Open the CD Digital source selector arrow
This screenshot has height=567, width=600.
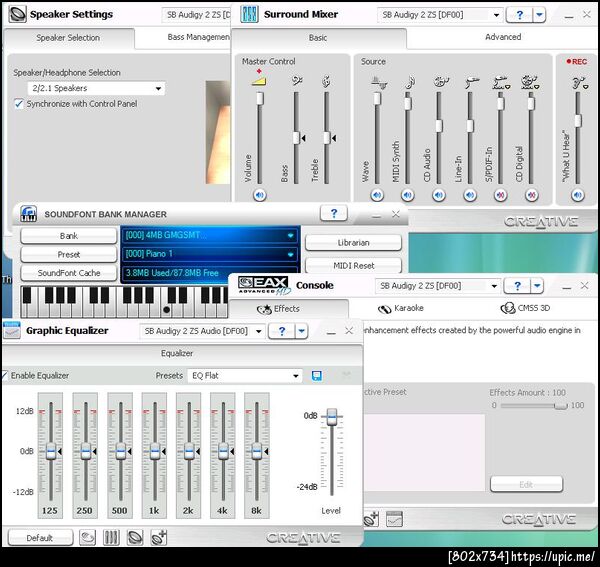(x=537, y=87)
